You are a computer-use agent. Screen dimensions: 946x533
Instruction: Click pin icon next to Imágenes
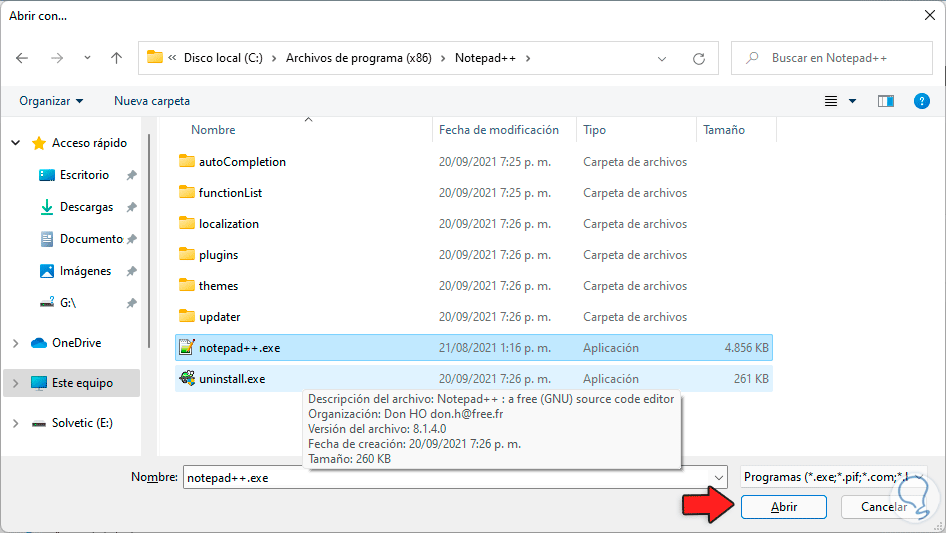click(x=131, y=272)
